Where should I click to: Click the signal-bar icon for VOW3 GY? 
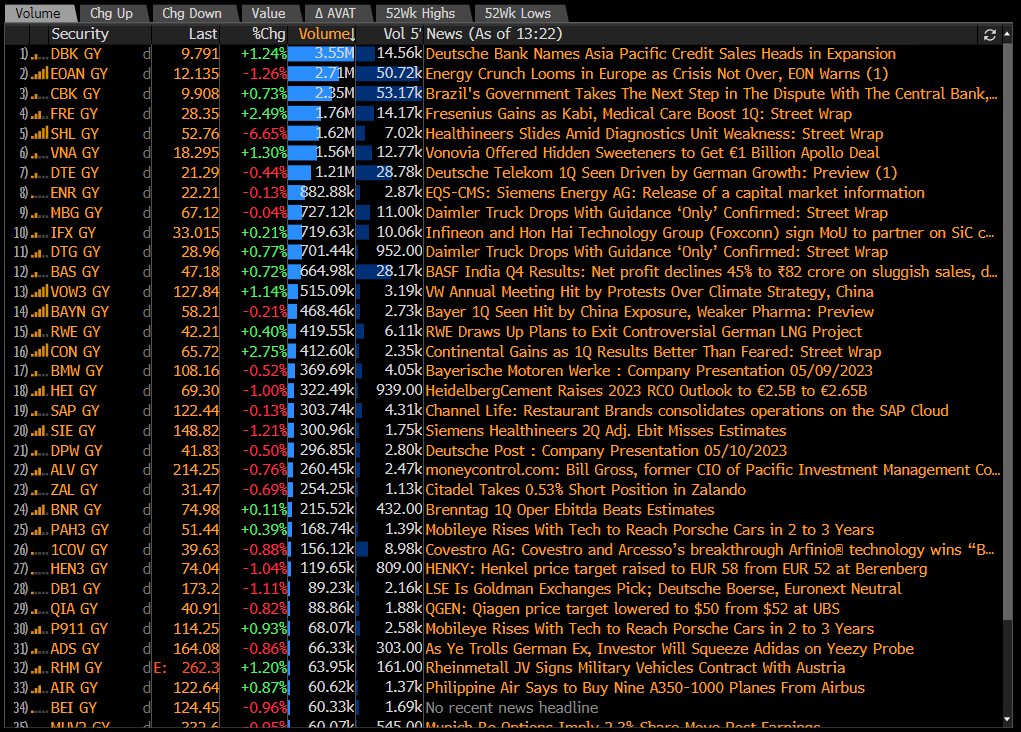click(40, 292)
